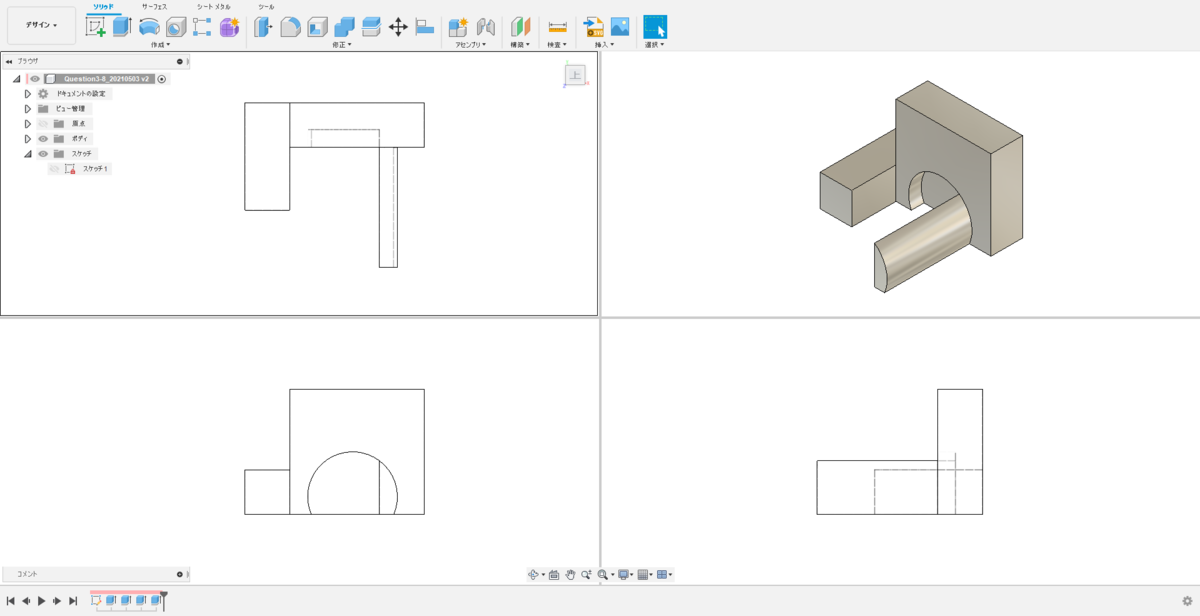Select the last extrude feature in timeline
Viewport: 1200px width, 616px height.
pos(156,600)
